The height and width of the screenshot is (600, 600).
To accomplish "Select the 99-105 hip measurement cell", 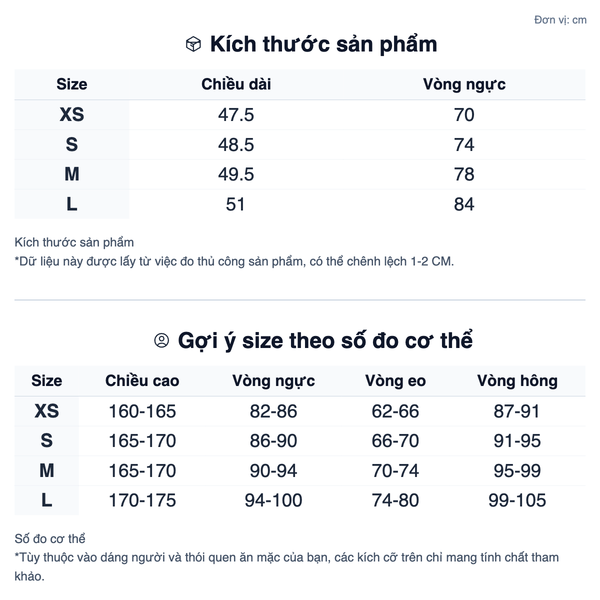I will 517,500.
